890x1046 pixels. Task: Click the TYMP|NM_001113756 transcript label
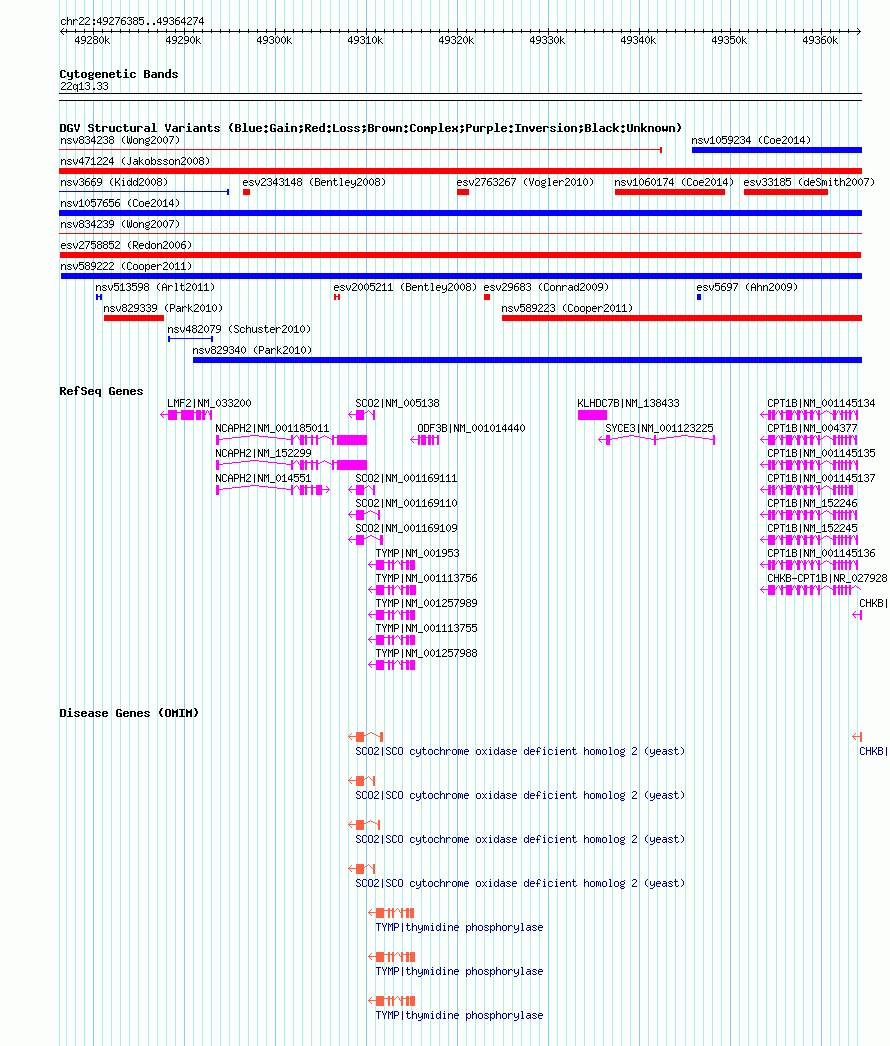(426, 578)
